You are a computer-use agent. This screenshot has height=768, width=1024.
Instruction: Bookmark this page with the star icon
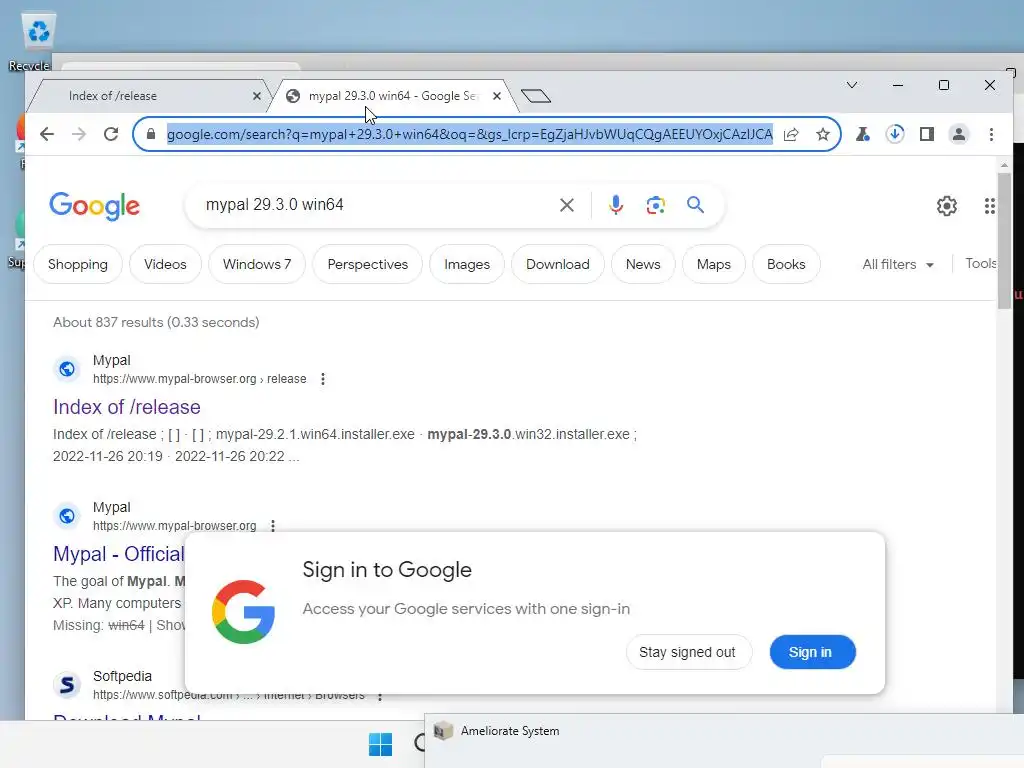(x=823, y=135)
